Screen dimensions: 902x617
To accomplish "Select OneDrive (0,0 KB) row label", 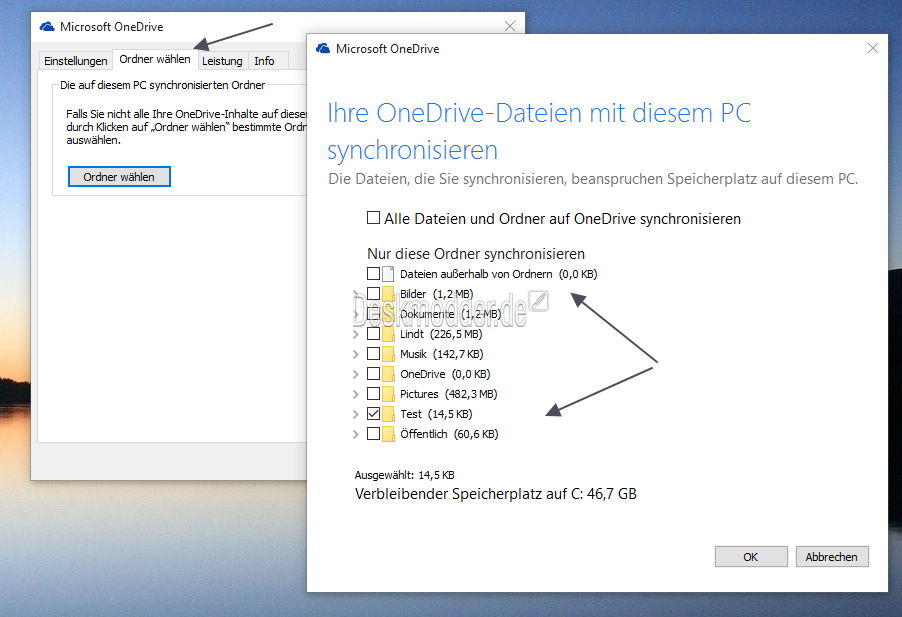I will 445,374.
